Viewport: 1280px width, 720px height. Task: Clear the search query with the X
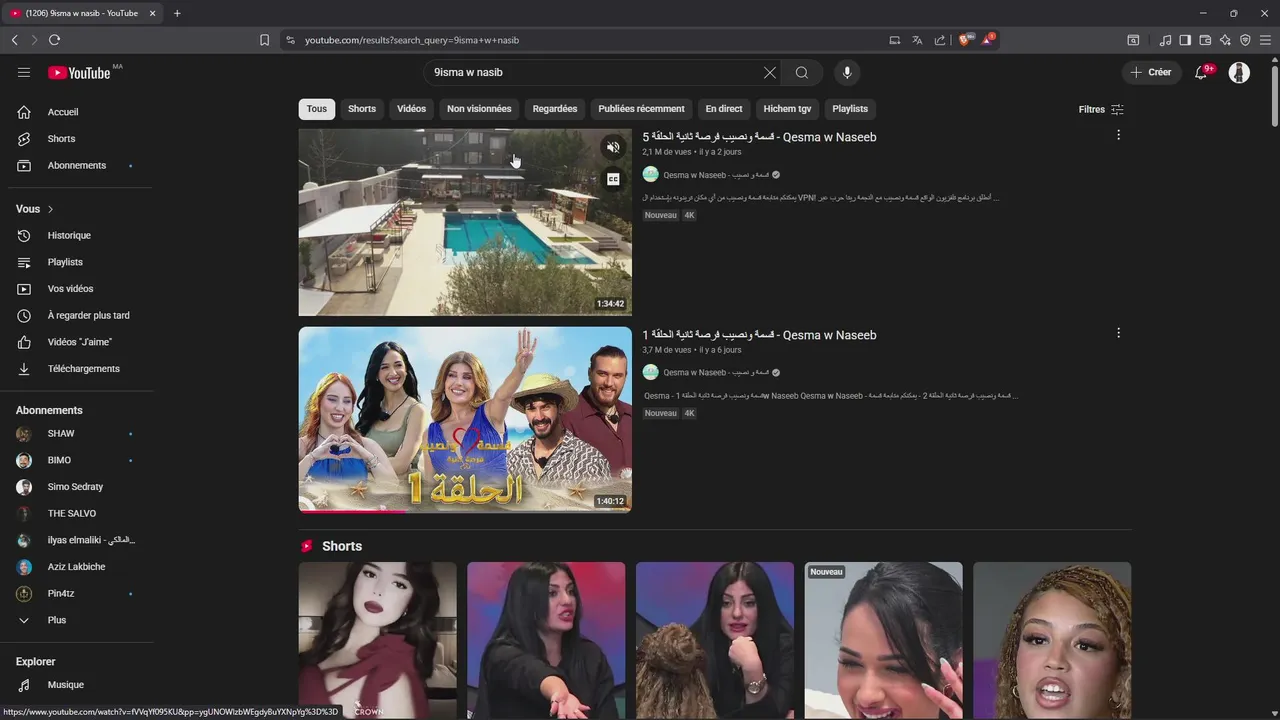(x=770, y=72)
